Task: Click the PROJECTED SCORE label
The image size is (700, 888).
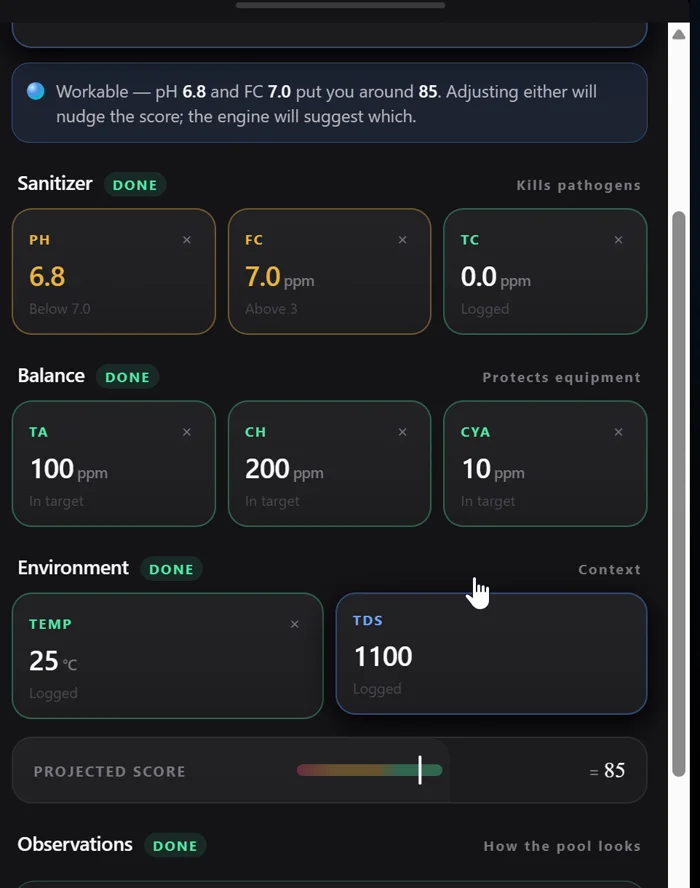Action: click(109, 771)
